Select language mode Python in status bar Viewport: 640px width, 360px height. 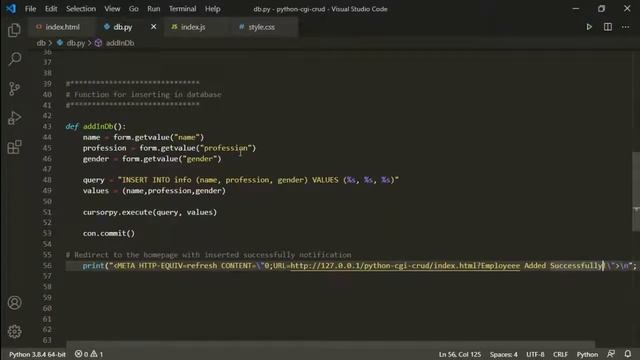coord(587,354)
